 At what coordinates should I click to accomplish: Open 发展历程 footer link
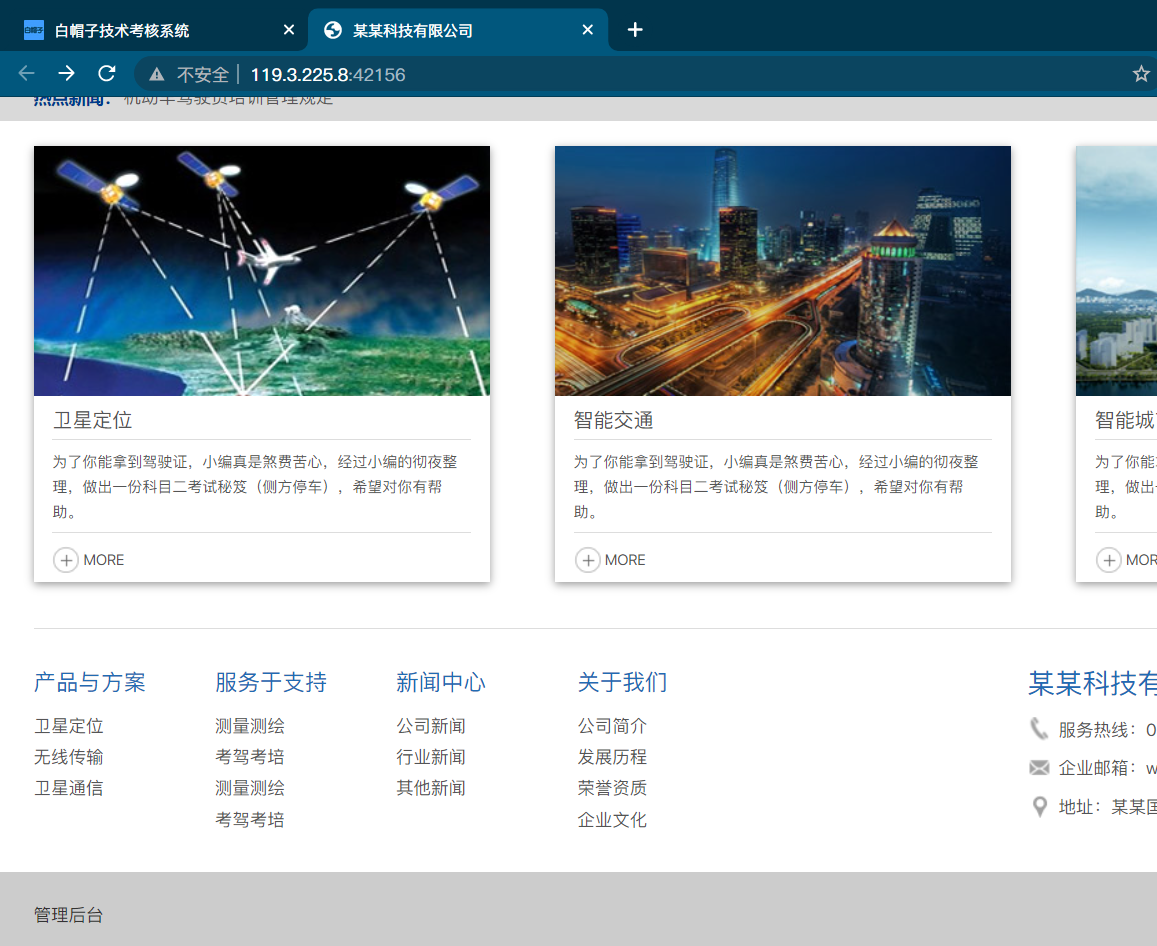point(612,757)
